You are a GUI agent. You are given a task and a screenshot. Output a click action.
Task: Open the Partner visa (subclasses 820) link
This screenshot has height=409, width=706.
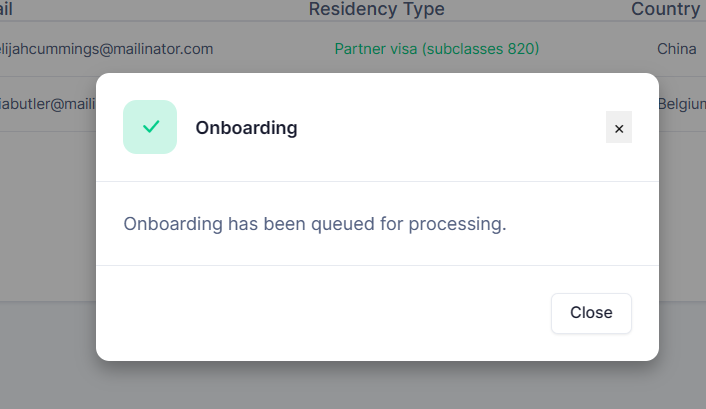tap(437, 49)
